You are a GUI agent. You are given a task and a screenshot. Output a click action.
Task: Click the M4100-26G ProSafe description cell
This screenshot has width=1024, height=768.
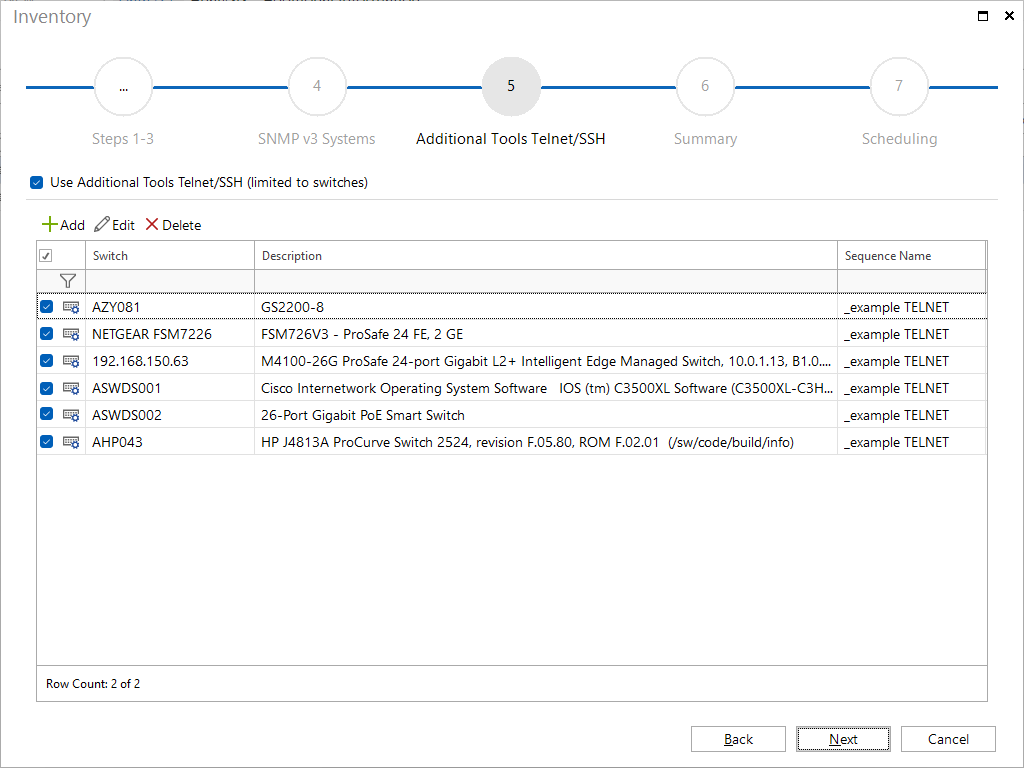tap(546, 361)
